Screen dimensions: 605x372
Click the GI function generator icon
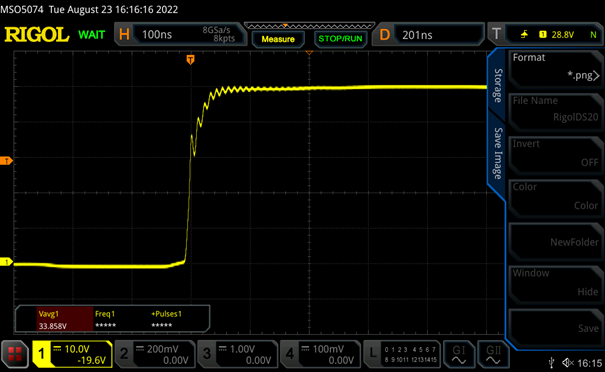459,354
